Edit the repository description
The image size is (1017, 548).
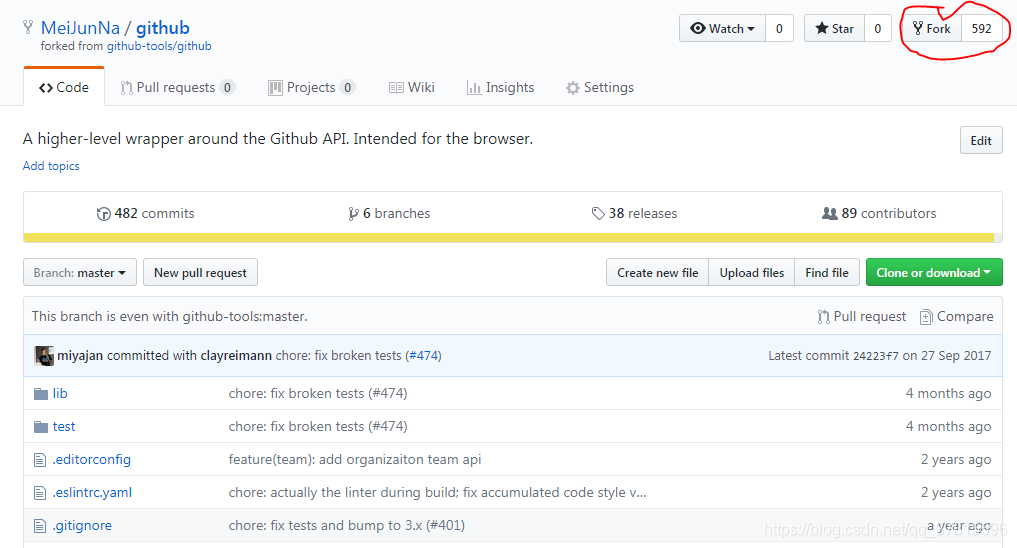pyautogui.click(x=981, y=141)
